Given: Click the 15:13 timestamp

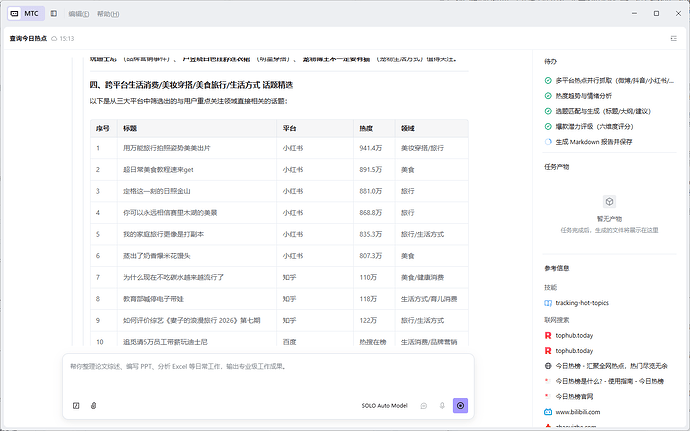Looking at the screenshot, I should click(x=67, y=39).
